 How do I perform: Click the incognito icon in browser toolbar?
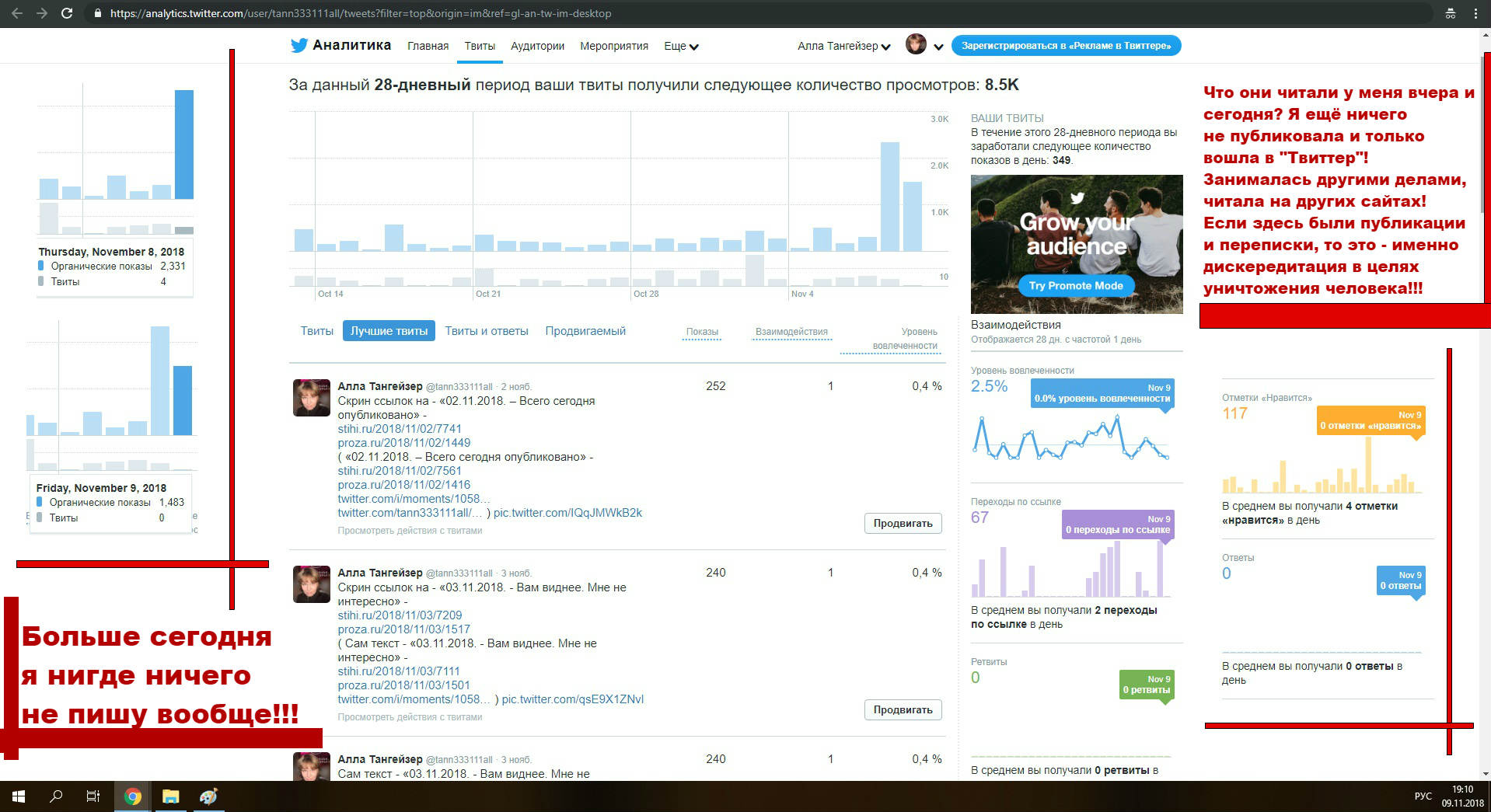click(1451, 13)
